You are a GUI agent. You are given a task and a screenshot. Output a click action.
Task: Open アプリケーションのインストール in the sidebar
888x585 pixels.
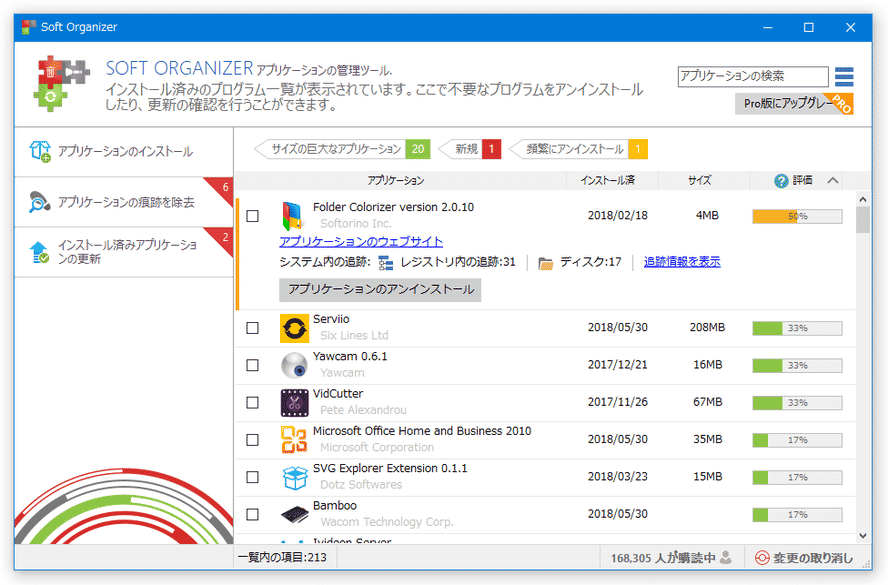[x=123, y=152]
